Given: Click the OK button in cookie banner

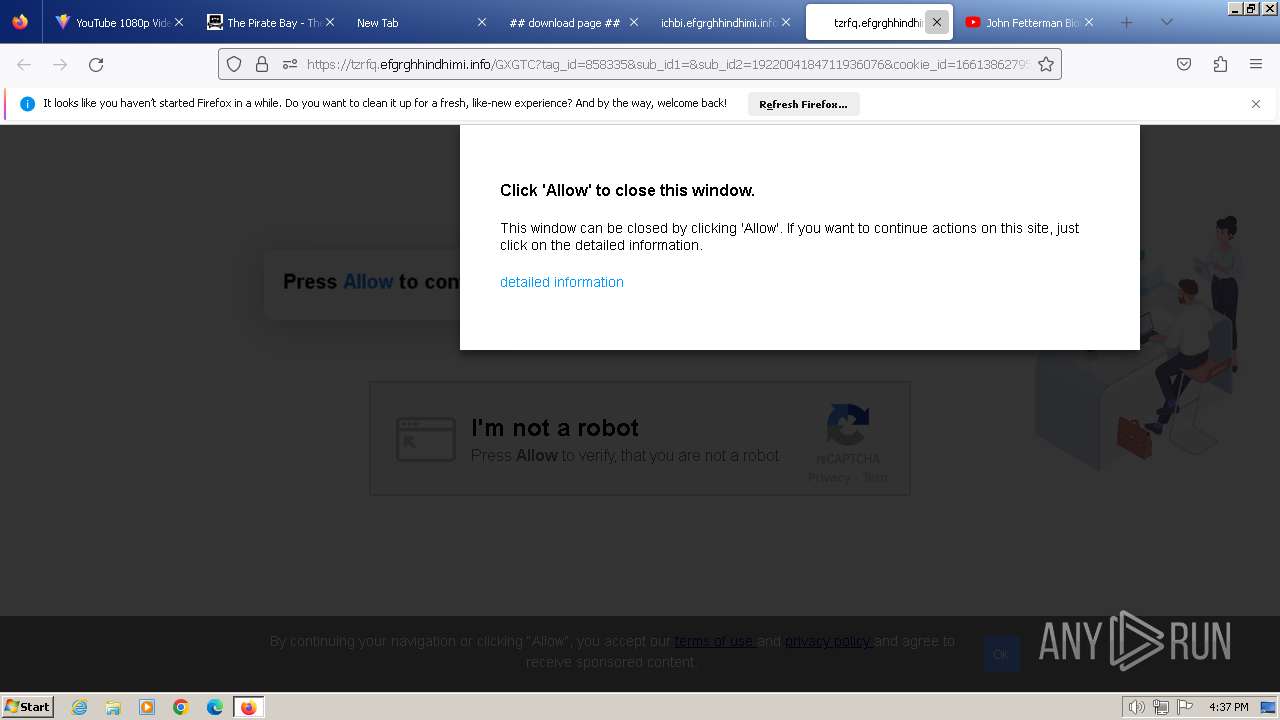Looking at the screenshot, I should click(1001, 654).
